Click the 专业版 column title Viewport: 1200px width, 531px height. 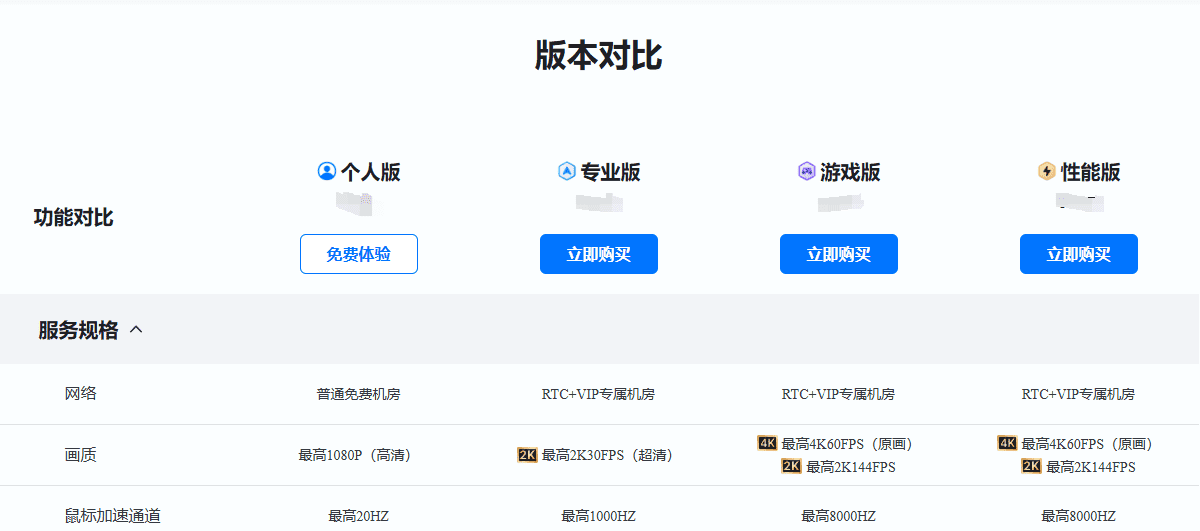pyautogui.click(x=611, y=172)
